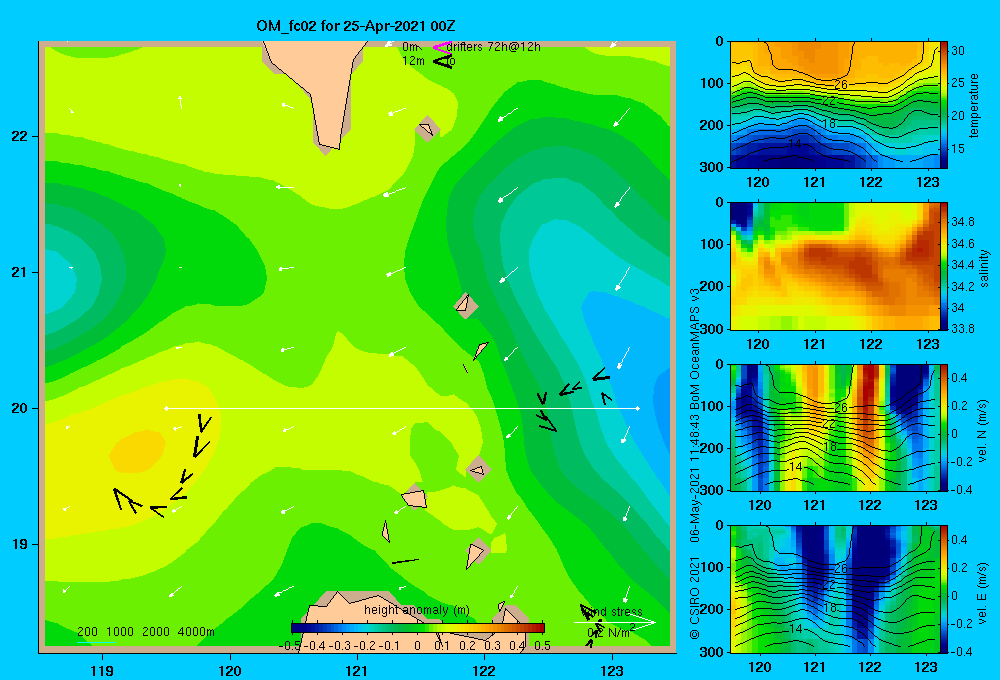The width and height of the screenshot is (1000, 680).
Task: Open the salinity section panel
Action: click(x=835, y=266)
